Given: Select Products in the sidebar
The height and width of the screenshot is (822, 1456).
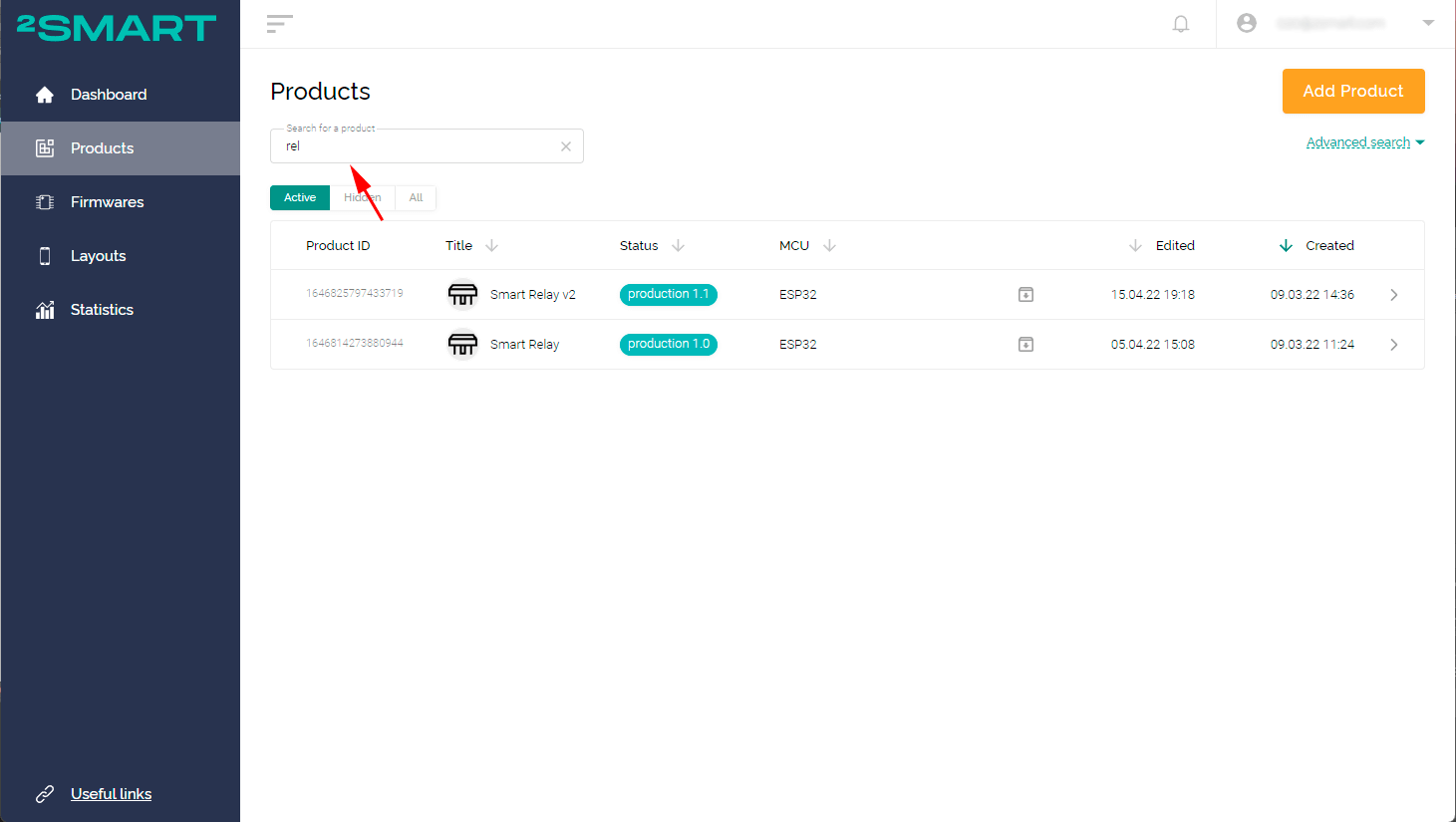Looking at the screenshot, I should (120, 148).
